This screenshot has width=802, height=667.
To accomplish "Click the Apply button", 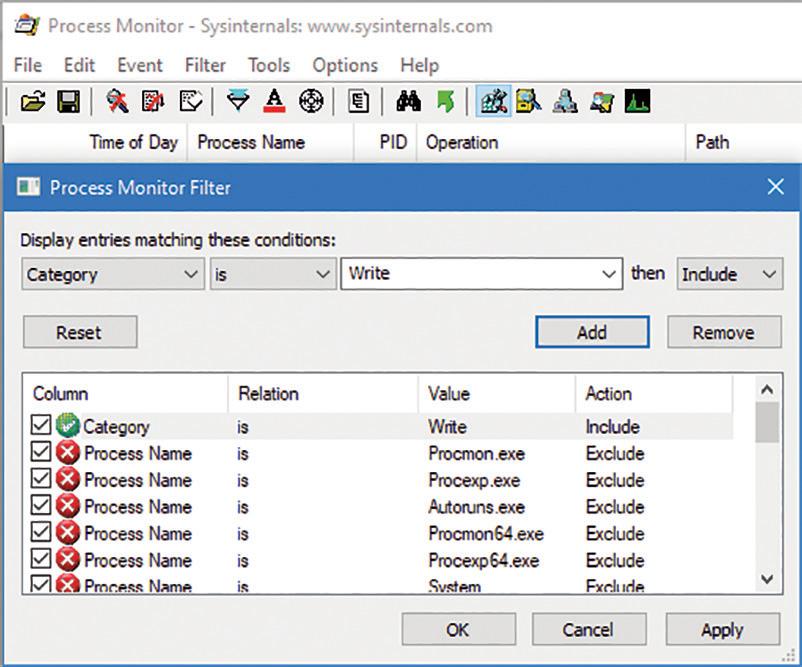I will tap(723, 629).
